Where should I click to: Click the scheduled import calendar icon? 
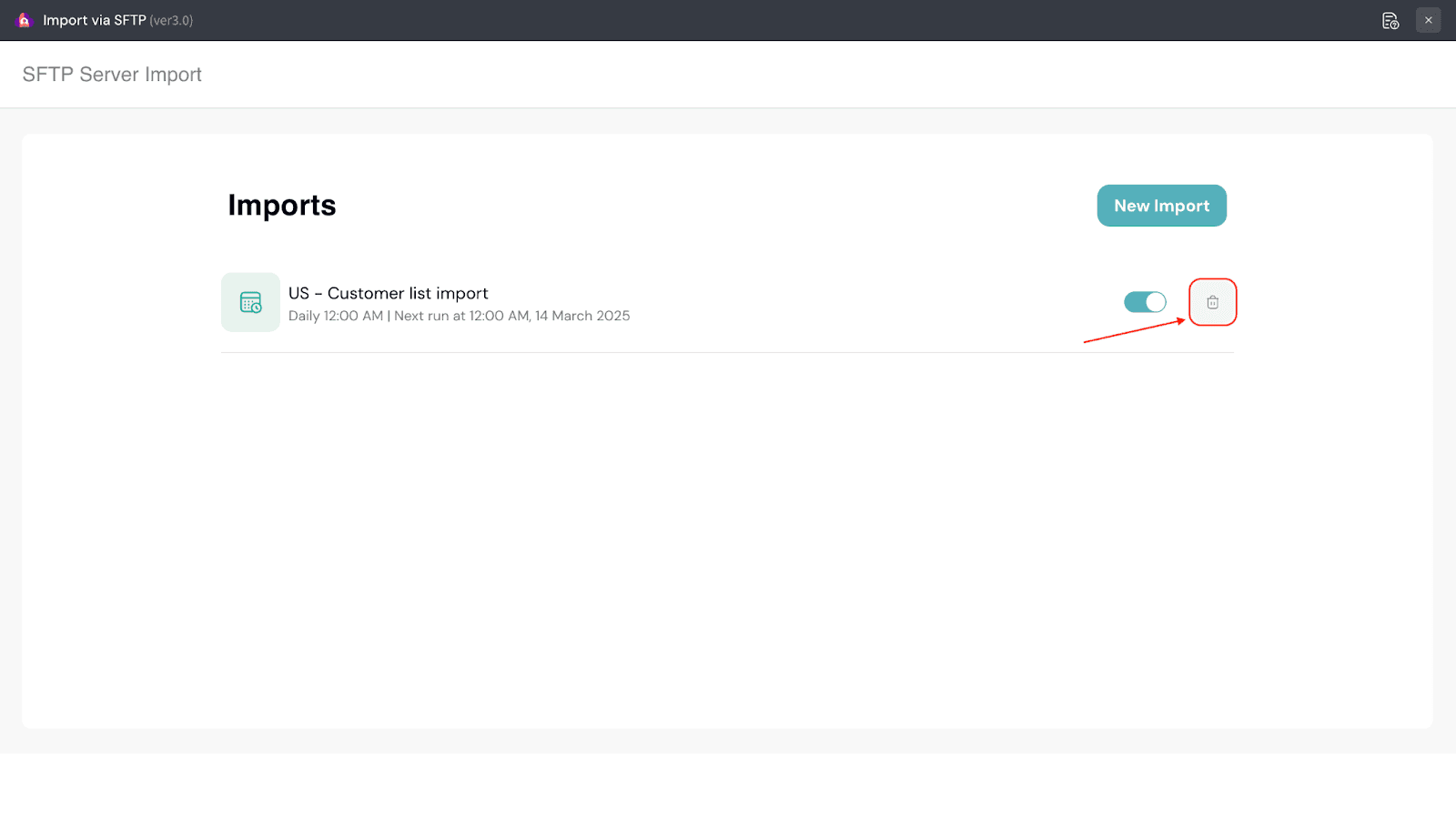(250, 302)
